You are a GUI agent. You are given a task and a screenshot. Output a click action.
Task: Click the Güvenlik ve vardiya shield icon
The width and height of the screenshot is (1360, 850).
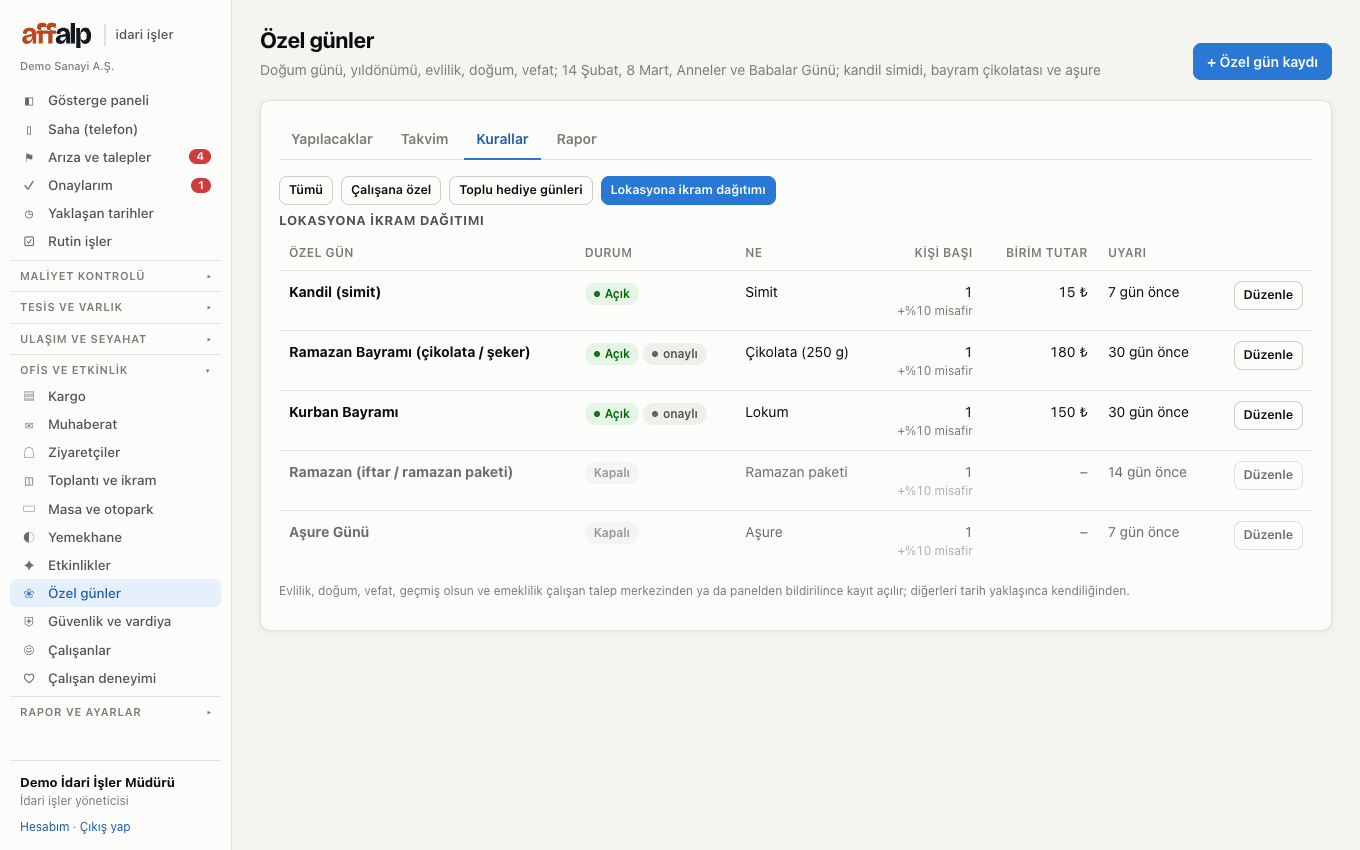(x=29, y=622)
